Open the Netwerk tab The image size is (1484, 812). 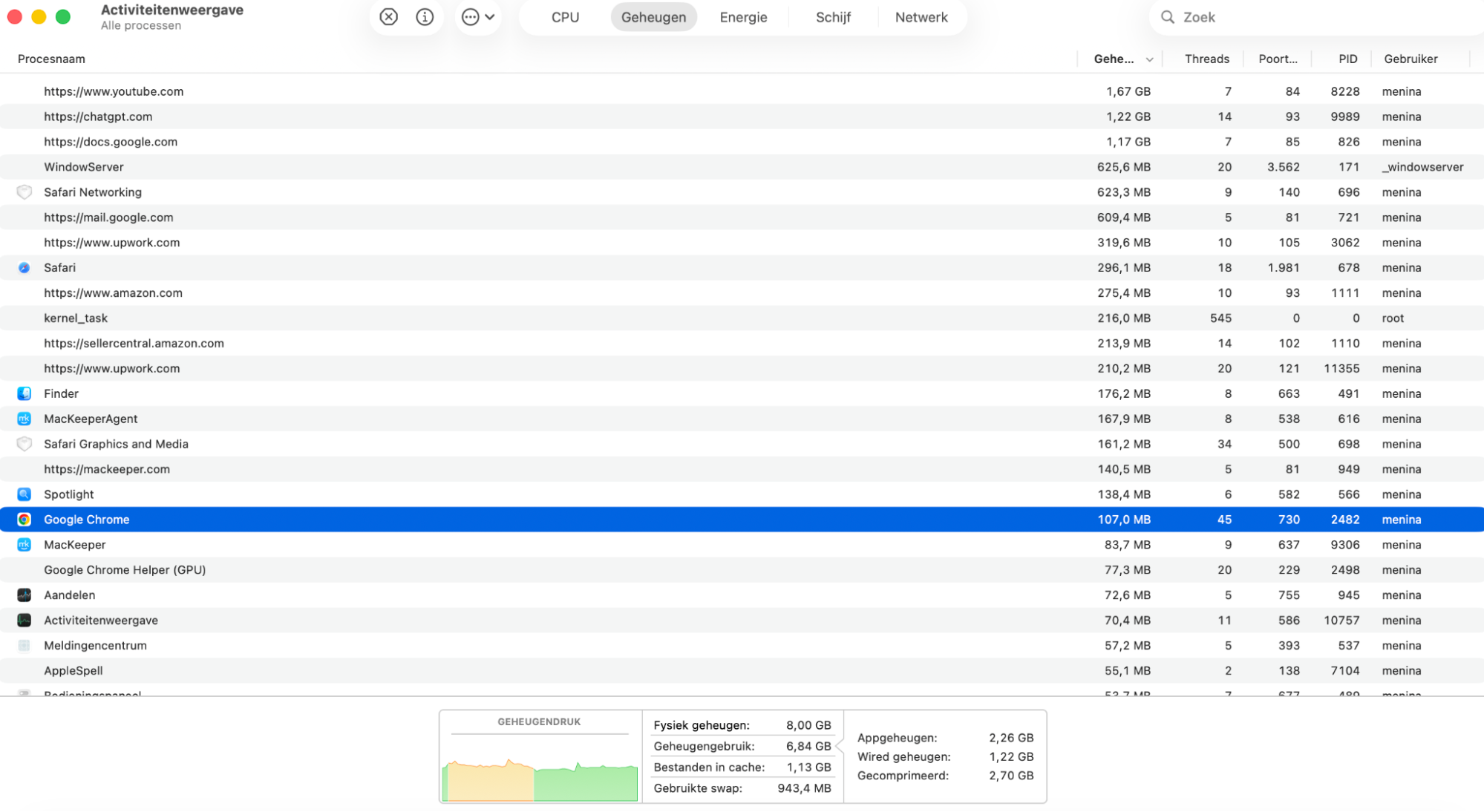point(921,16)
